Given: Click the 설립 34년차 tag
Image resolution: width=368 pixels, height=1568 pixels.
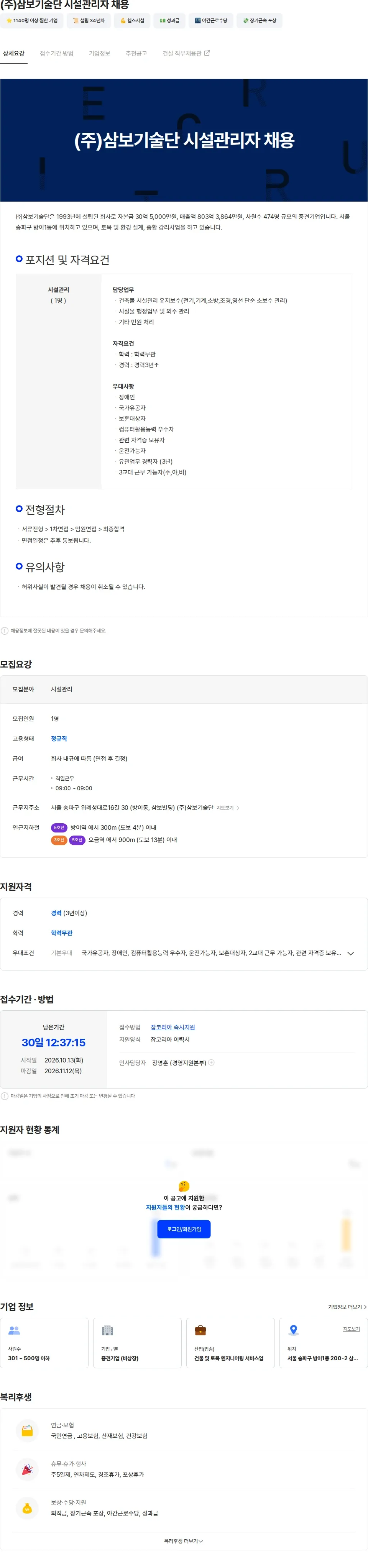Looking at the screenshot, I should (88, 21).
